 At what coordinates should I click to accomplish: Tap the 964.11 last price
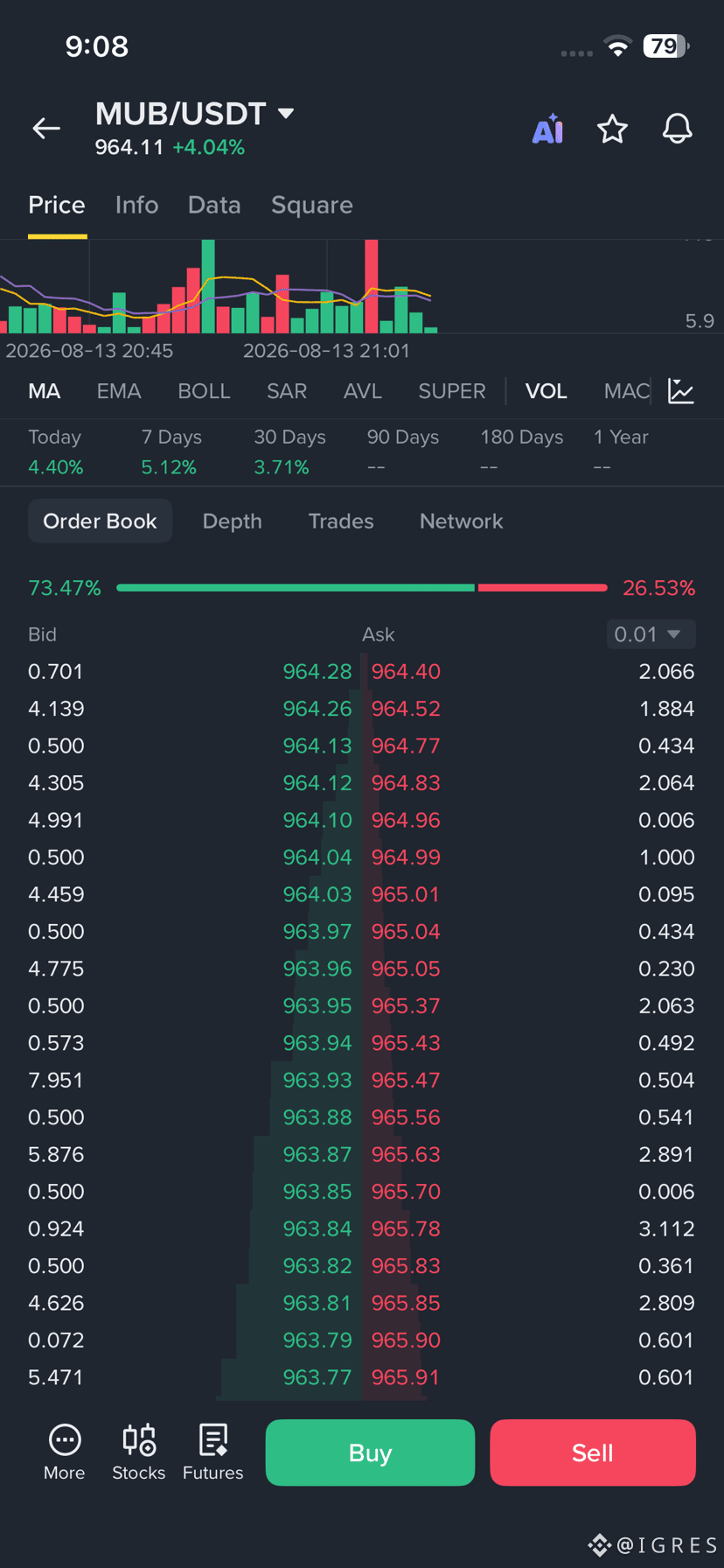129,147
